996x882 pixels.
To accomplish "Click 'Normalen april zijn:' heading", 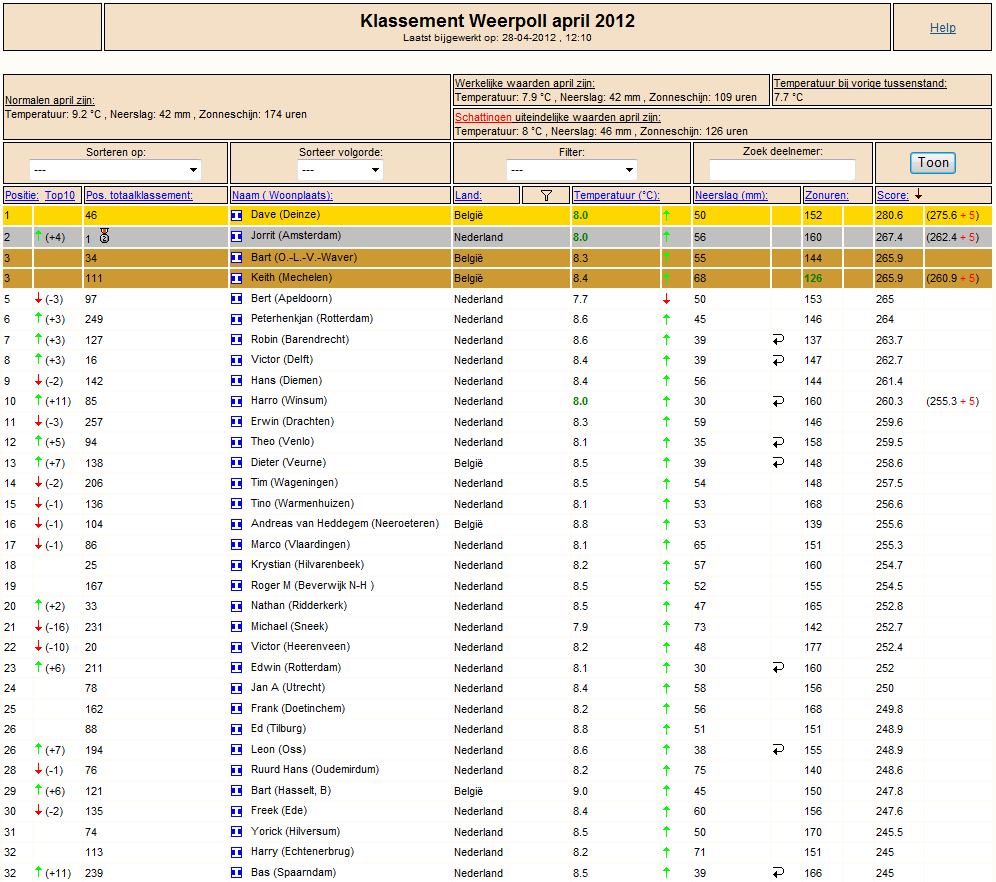I will pos(50,100).
